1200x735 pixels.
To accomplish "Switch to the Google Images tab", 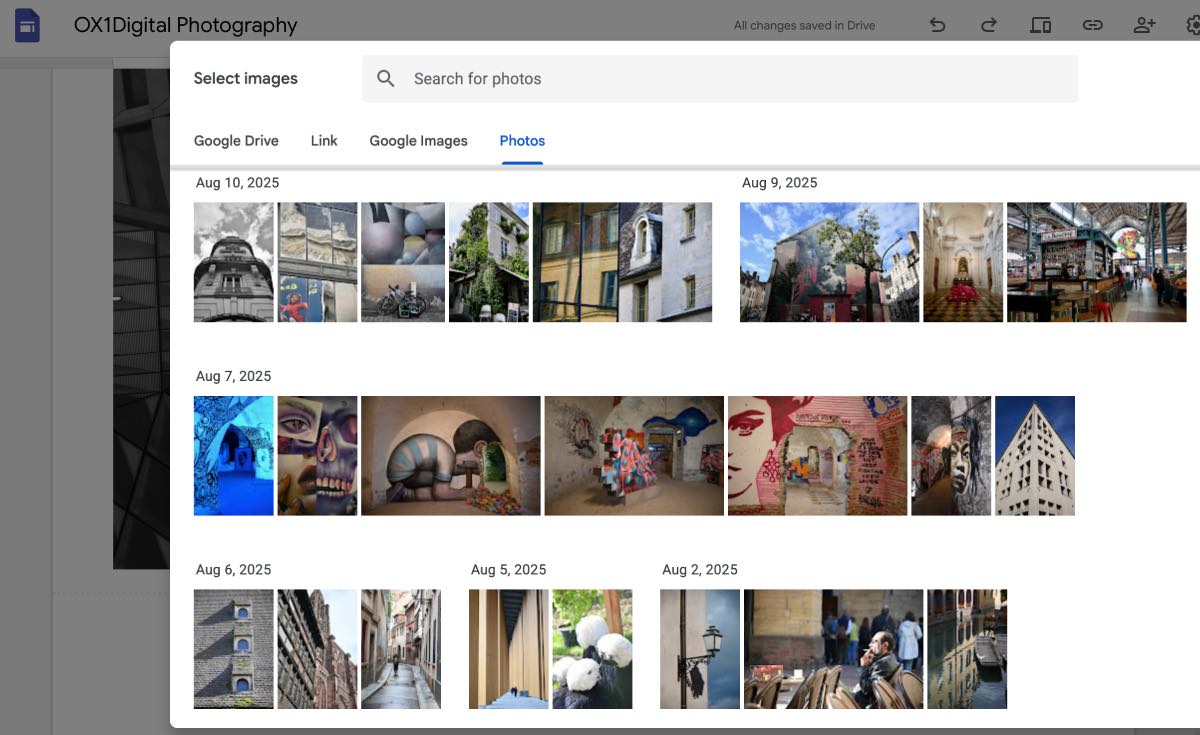I will click(418, 140).
